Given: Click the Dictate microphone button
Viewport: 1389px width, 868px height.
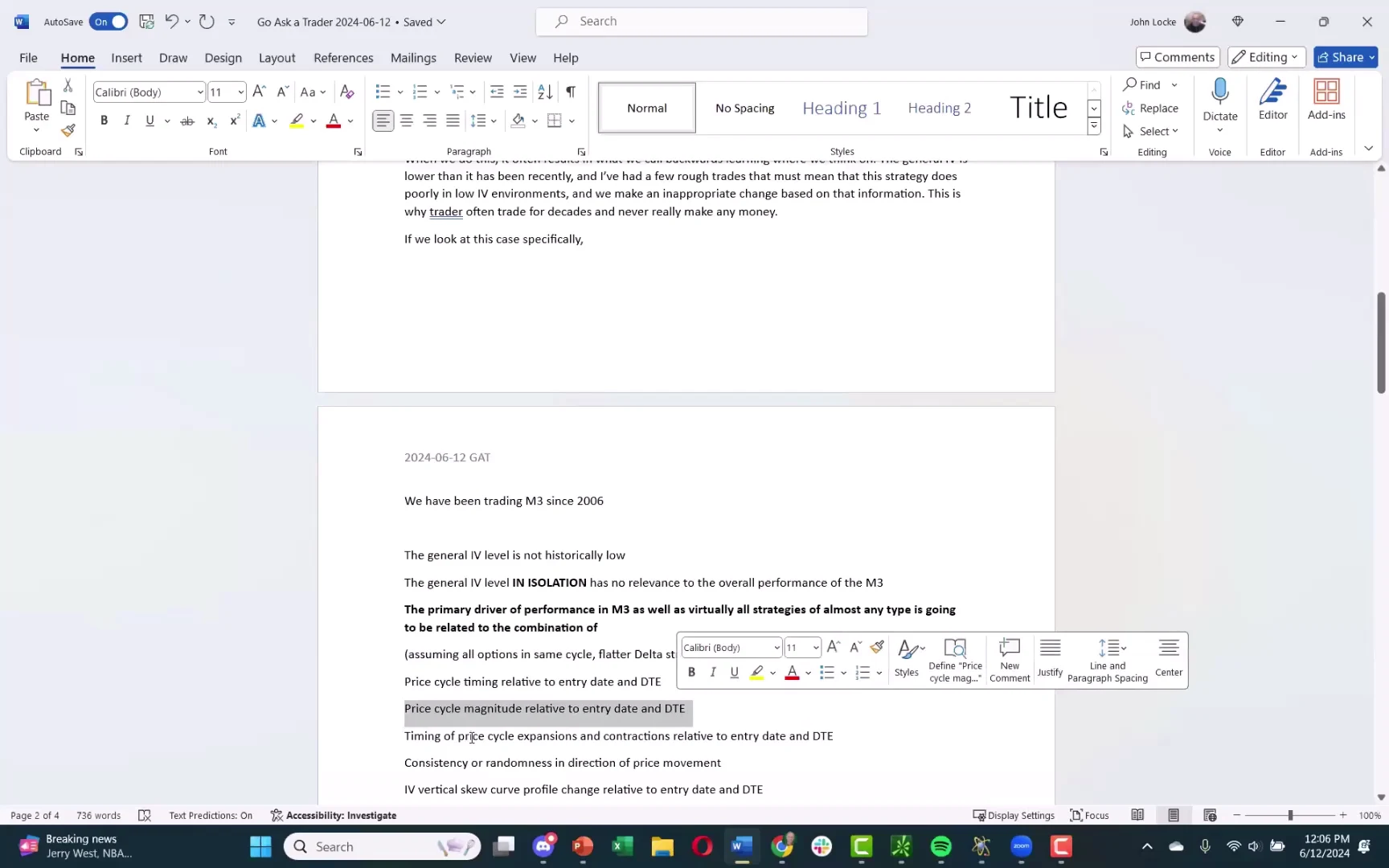Looking at the screenshot, I should point(1220,100).
